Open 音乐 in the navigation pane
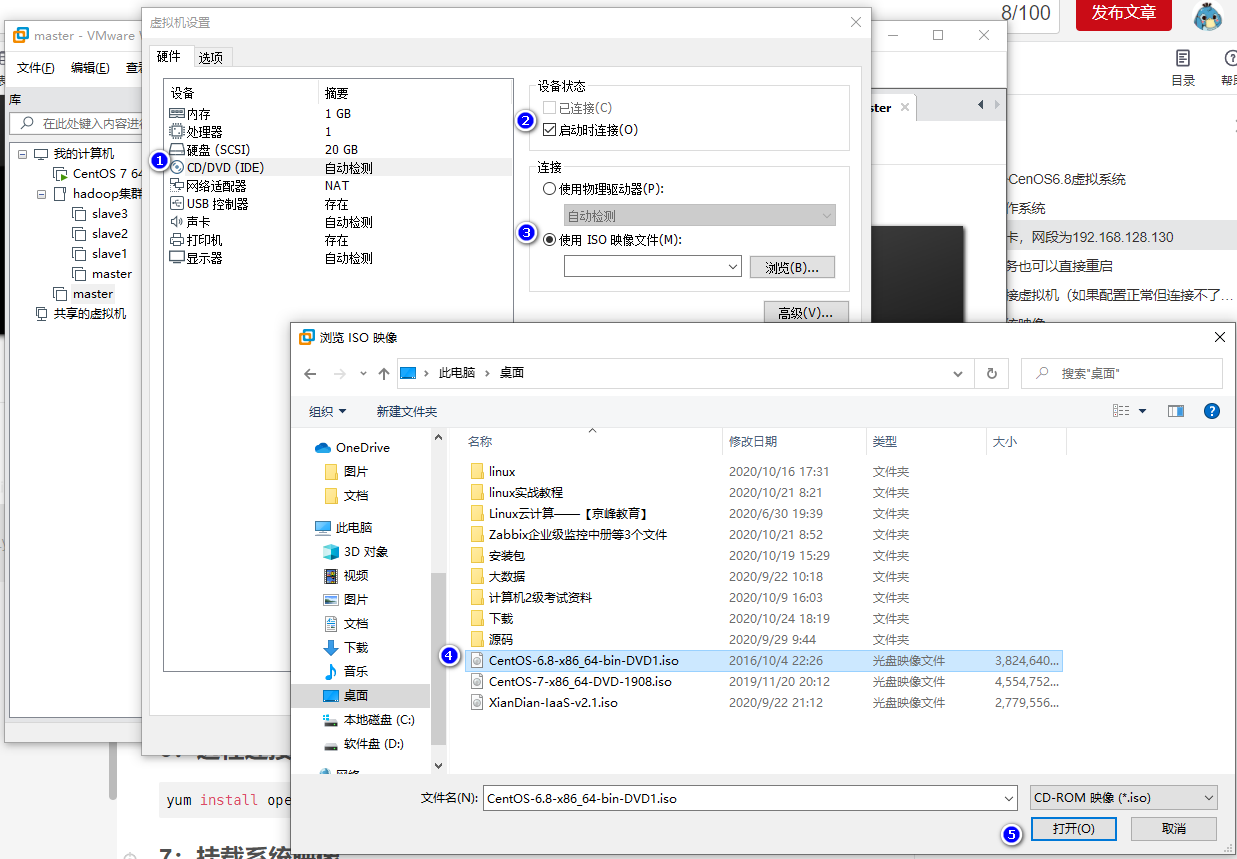 346,671
